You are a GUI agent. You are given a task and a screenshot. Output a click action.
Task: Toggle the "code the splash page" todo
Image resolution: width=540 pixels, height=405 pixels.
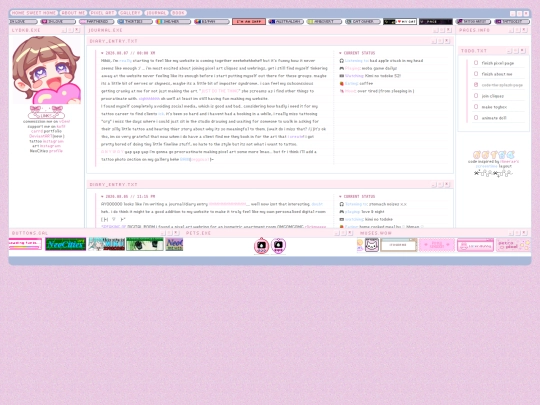click(476, 85)
